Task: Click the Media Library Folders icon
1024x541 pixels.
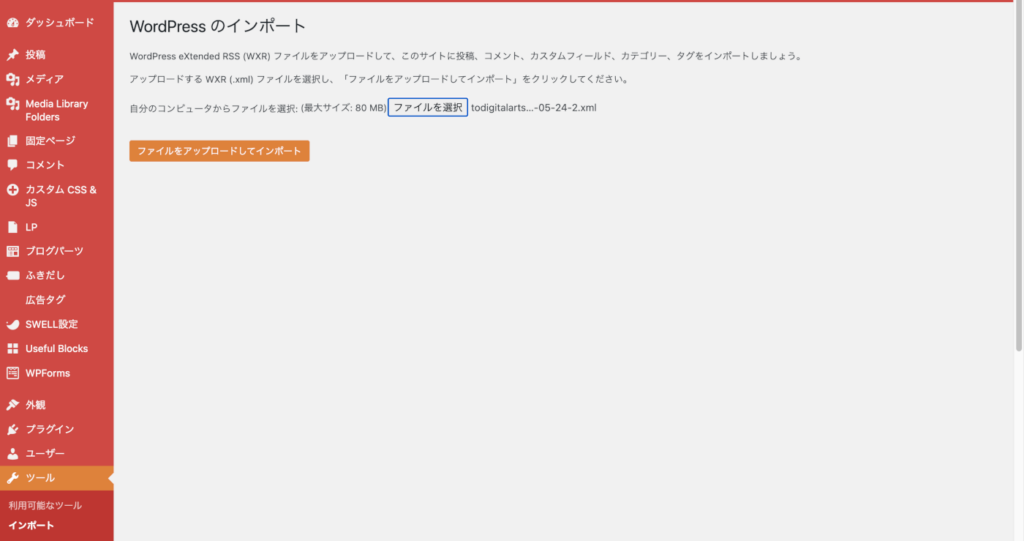Action: (x=12, y=104)
